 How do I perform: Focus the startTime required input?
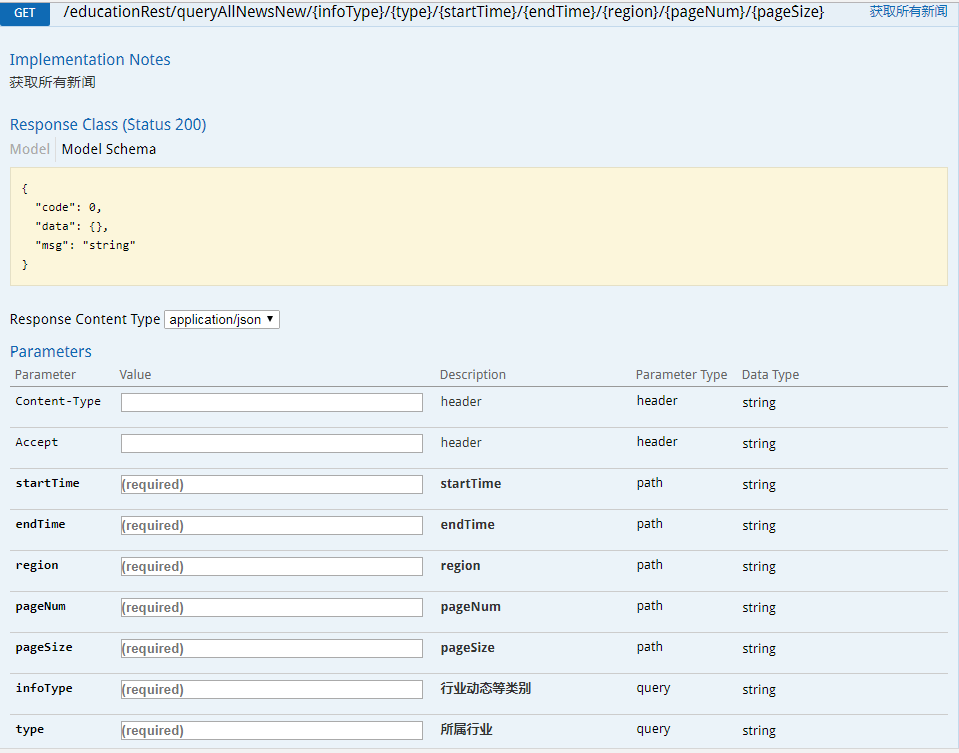(x=272, y=484)
